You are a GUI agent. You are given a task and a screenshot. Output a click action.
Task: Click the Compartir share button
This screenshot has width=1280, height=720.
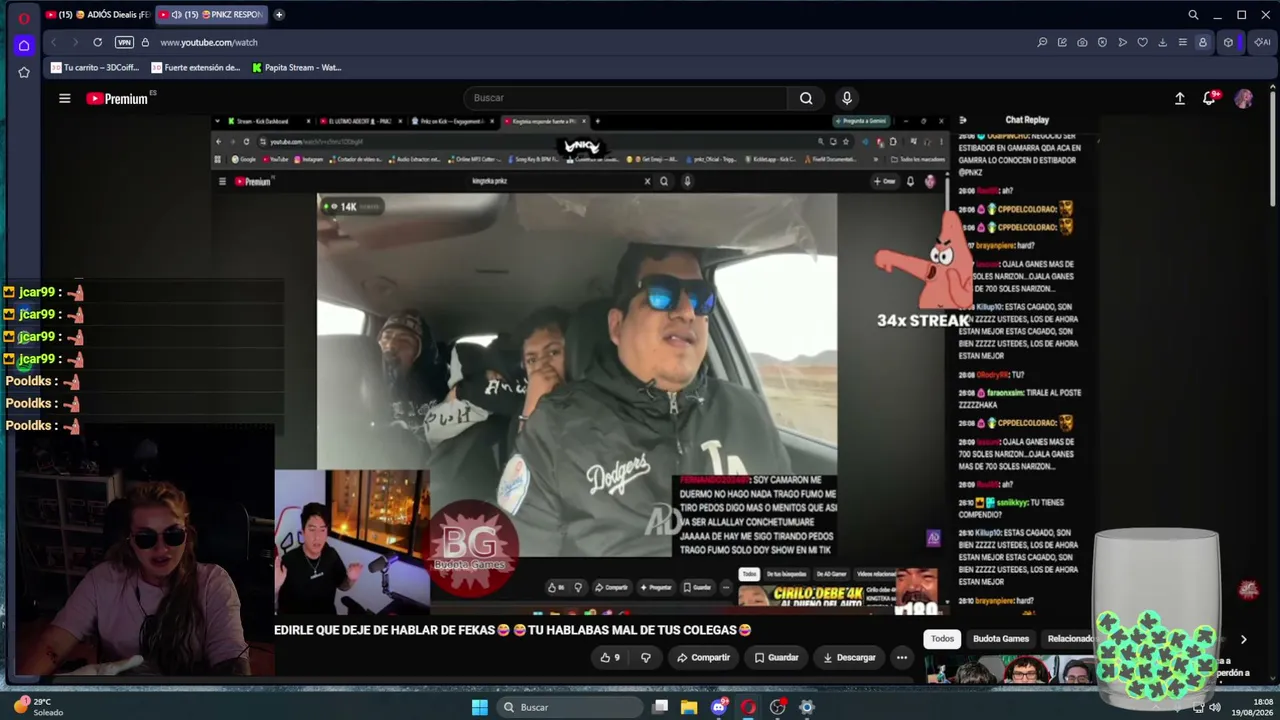[x=703, y=657]
